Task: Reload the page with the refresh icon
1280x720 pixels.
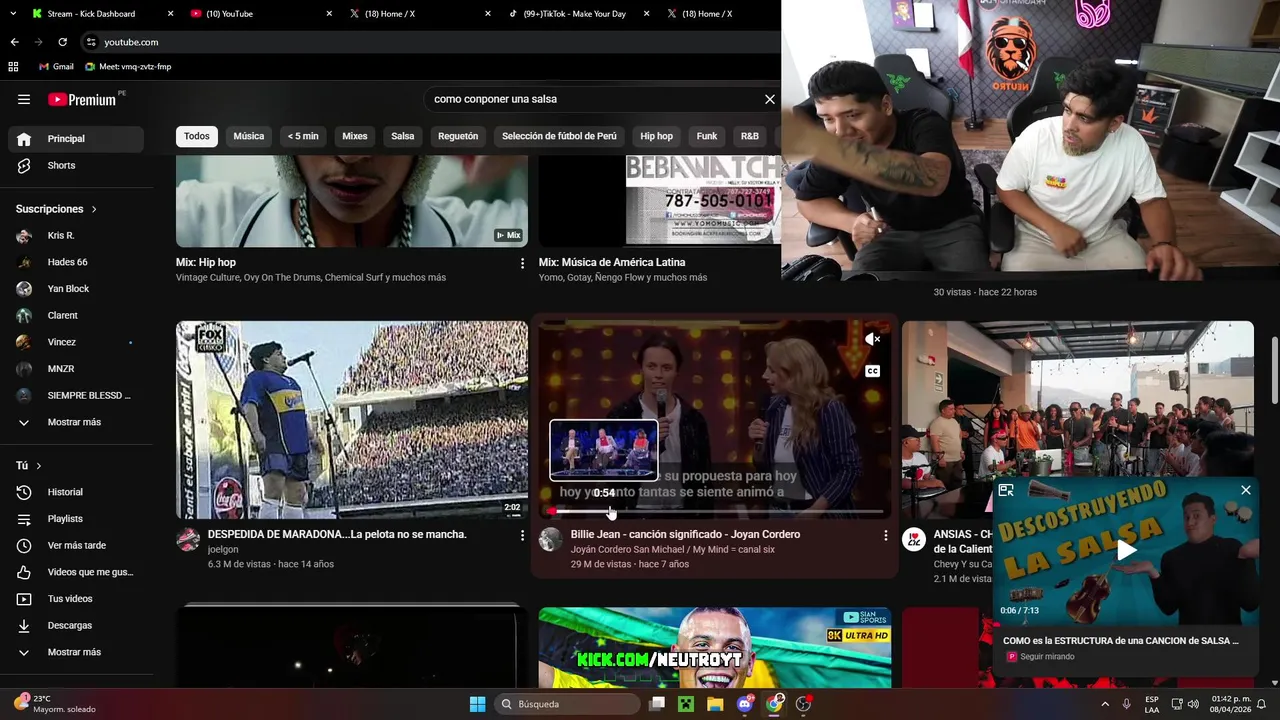Action: click(62, 42)
